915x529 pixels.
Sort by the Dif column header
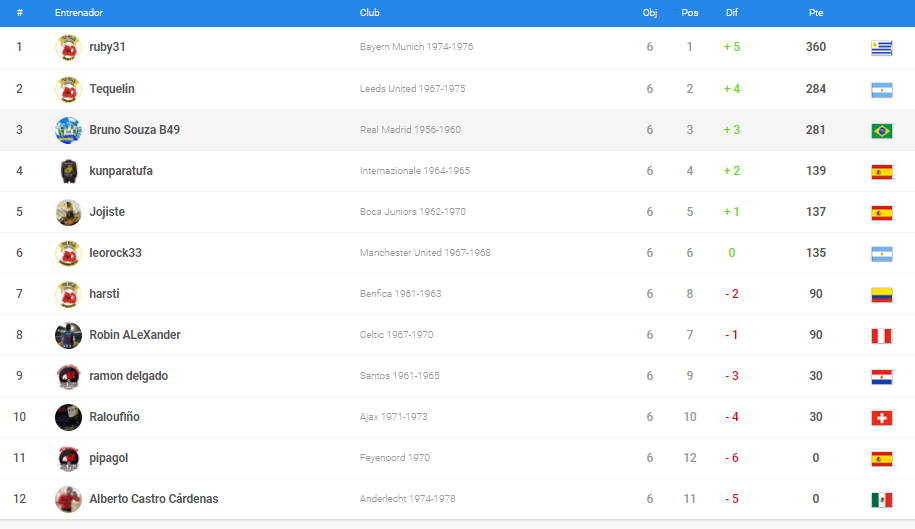click(x=731, y=13)
